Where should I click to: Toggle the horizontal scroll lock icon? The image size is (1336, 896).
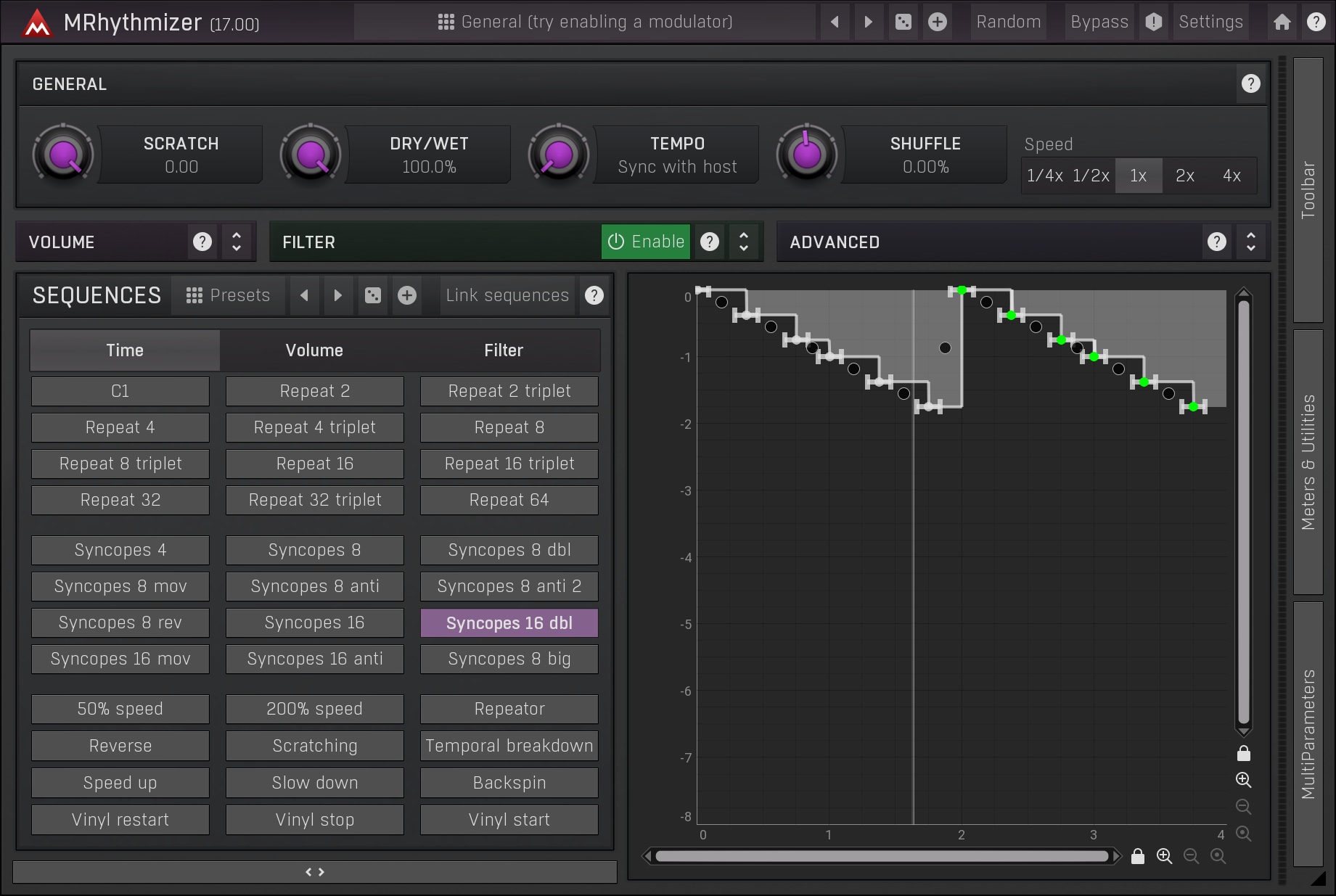[x=1138, y=857]
